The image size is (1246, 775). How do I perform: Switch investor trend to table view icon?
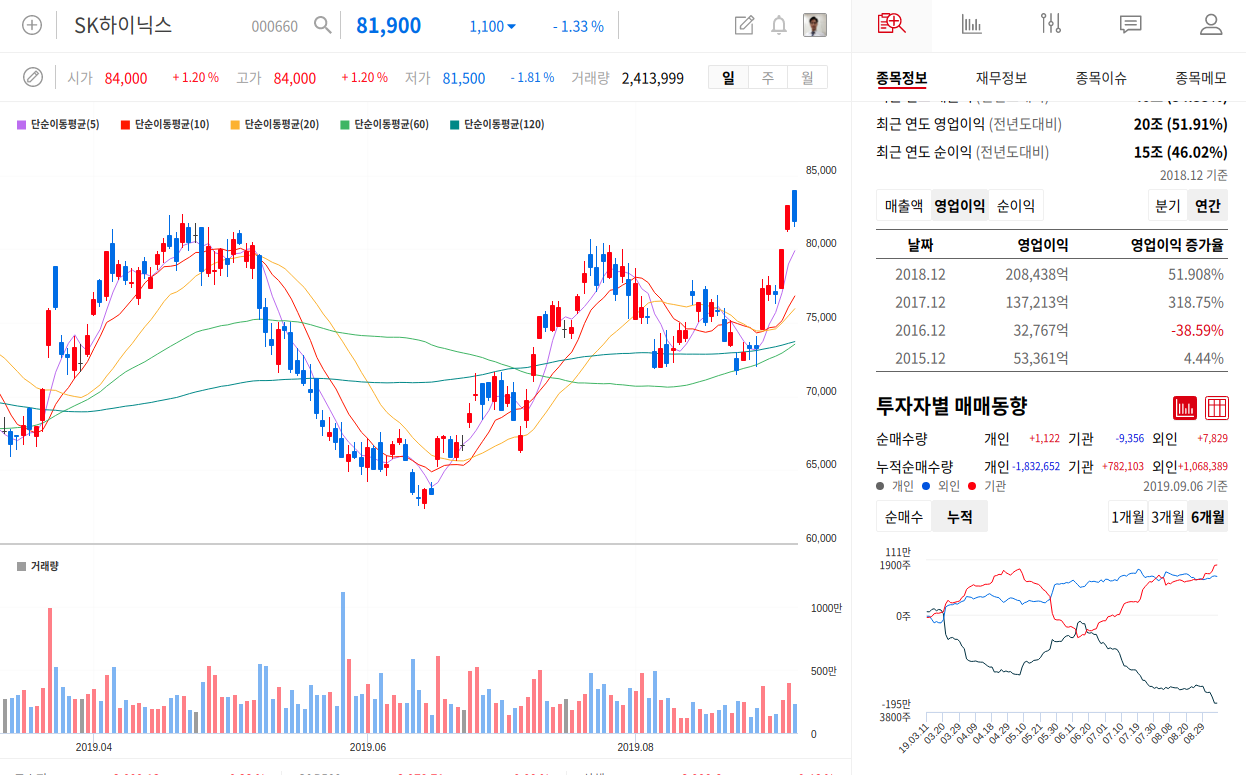point(1217,407)
